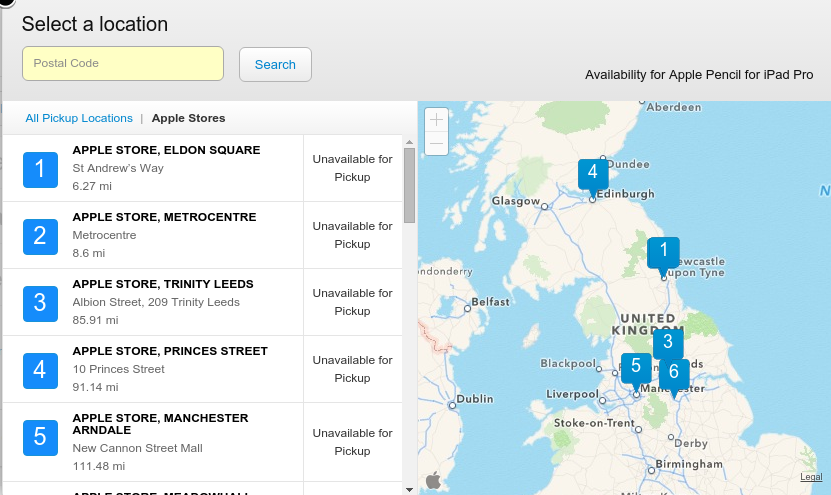Viewport: 831px width, 495px height.
Task: Click the Apple logo on the map
Action: pos(434,480)
